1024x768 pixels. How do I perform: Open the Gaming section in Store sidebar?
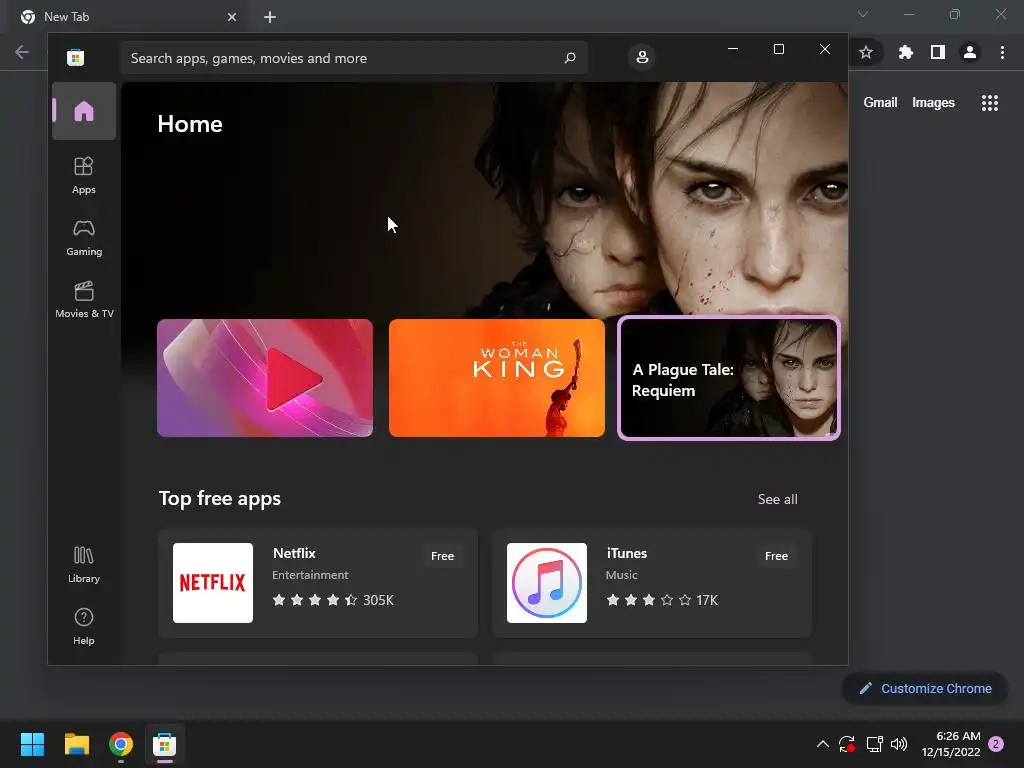(84, 237)
